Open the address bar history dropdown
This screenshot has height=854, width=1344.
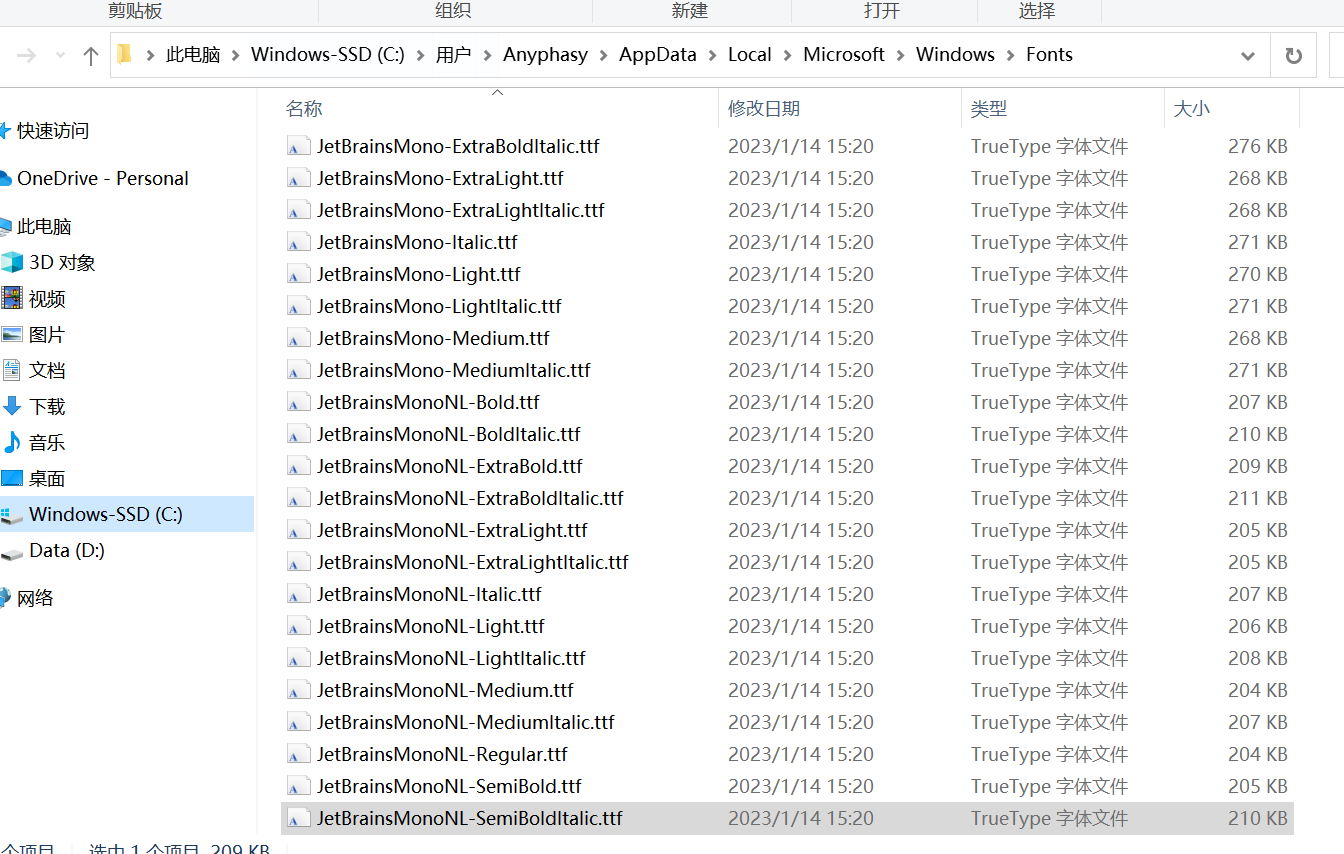coord(1247,56)
